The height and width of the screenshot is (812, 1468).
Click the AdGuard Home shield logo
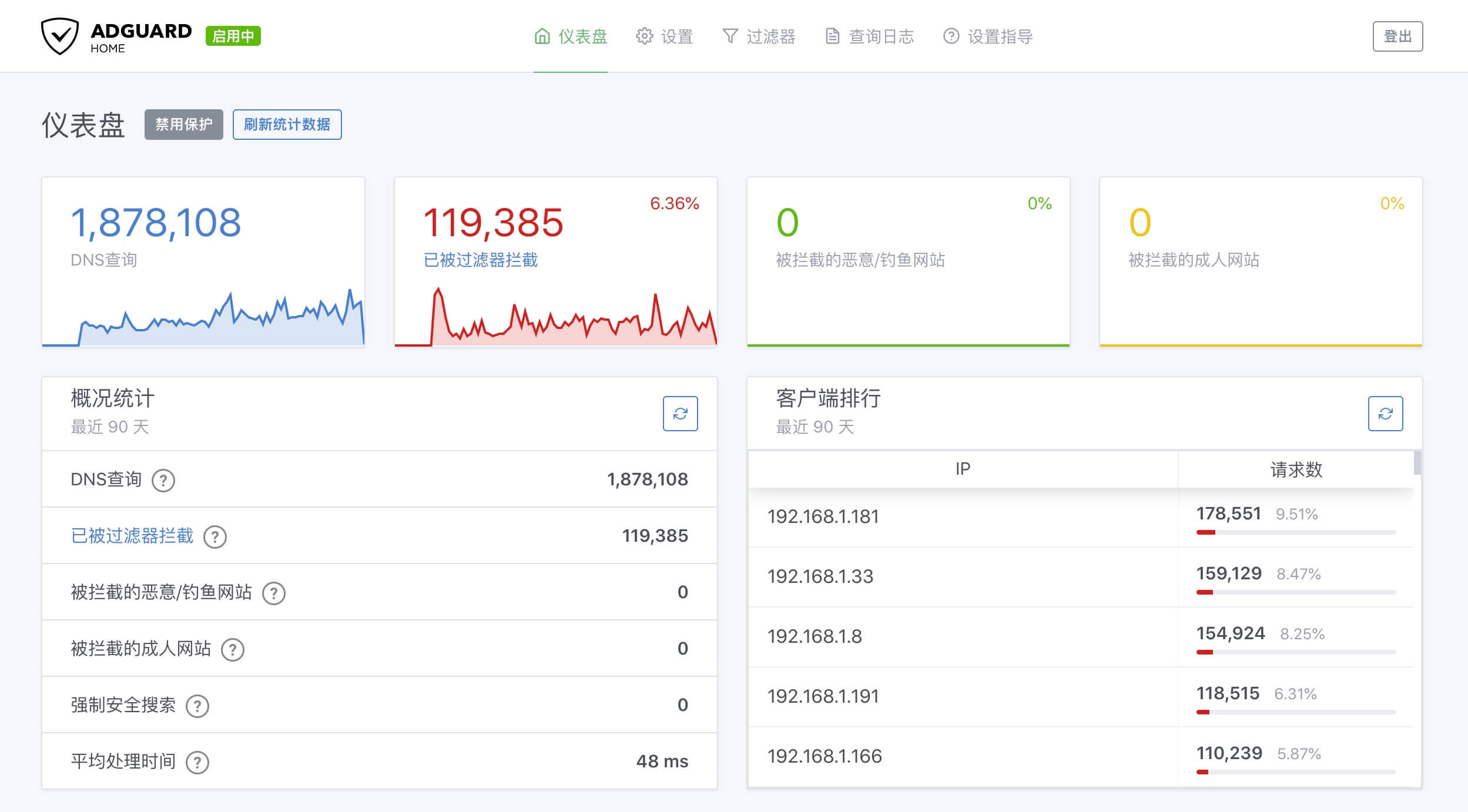59,36
